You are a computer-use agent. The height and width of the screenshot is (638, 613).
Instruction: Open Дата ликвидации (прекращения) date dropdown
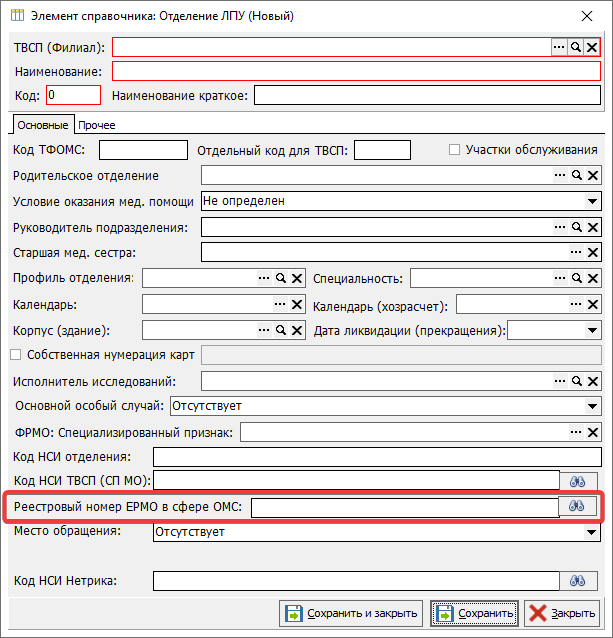592,330
